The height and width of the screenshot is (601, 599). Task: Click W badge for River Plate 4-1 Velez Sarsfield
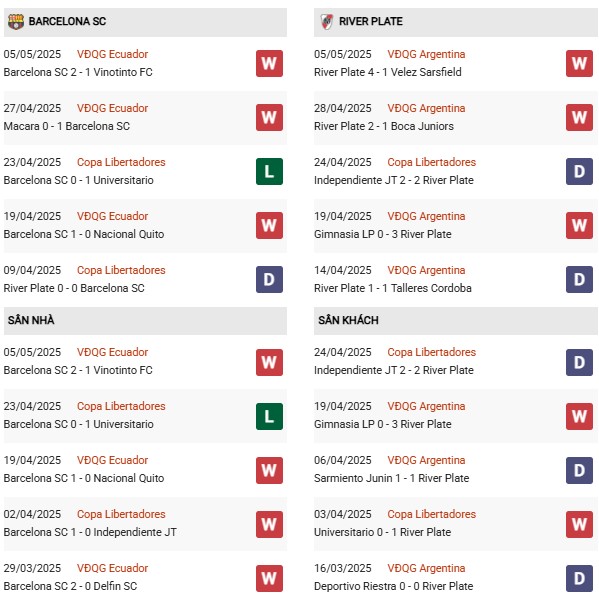(579, 63)
